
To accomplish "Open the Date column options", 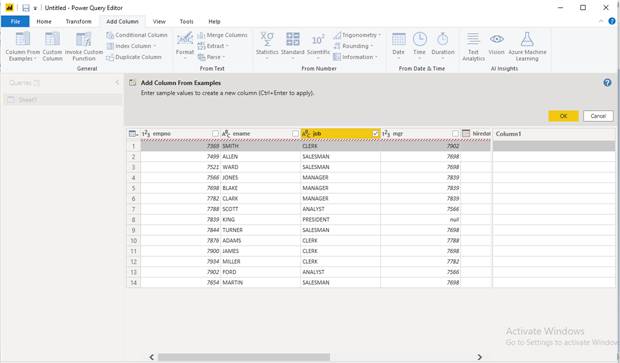I will [x=398, y=46].
